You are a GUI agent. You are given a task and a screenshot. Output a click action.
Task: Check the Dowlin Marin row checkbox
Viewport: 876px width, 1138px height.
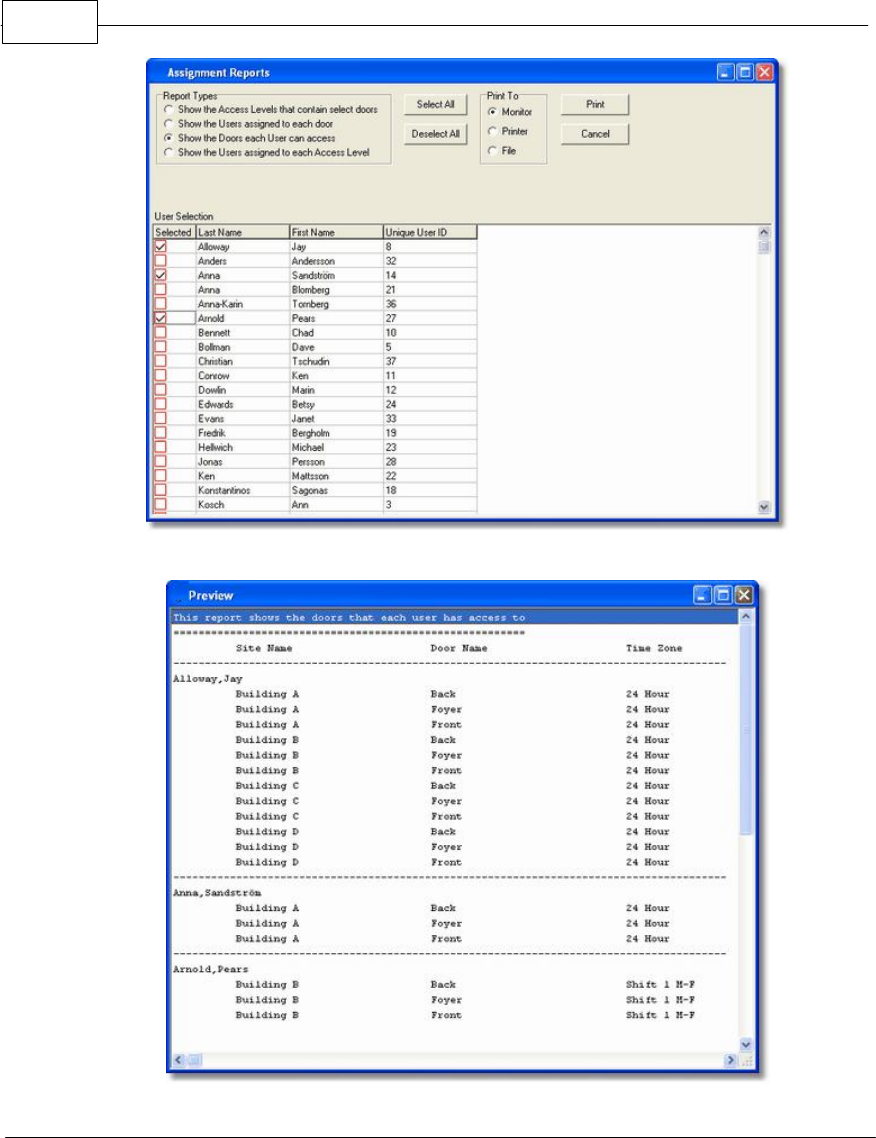(x=160, y=390)
